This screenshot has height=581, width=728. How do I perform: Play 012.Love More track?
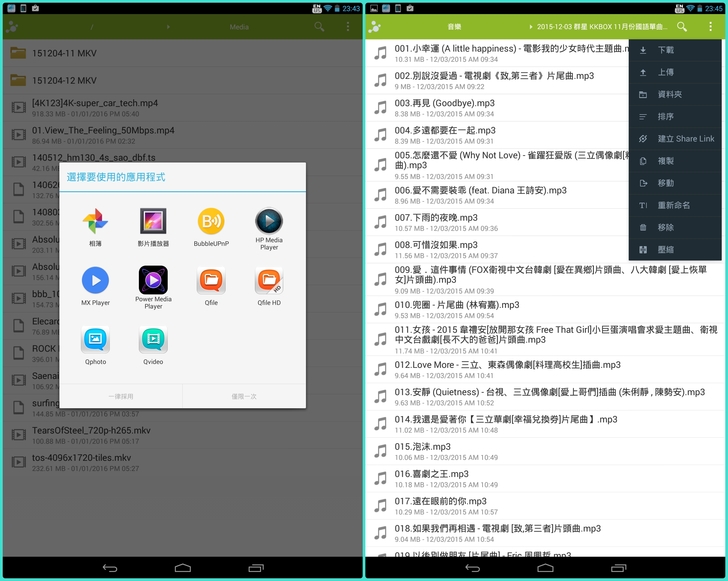pos(545,370)
